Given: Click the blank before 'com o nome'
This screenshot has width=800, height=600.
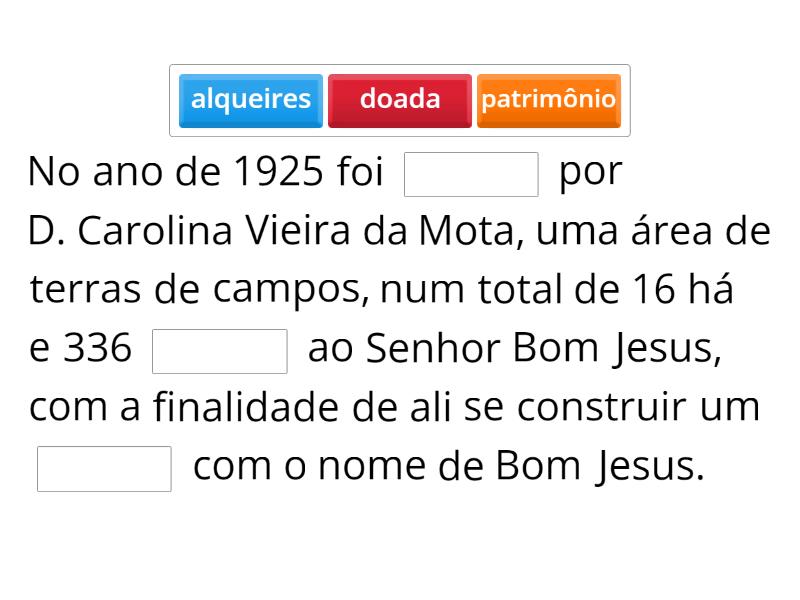Looking at the screenshot, I should 104,469.
